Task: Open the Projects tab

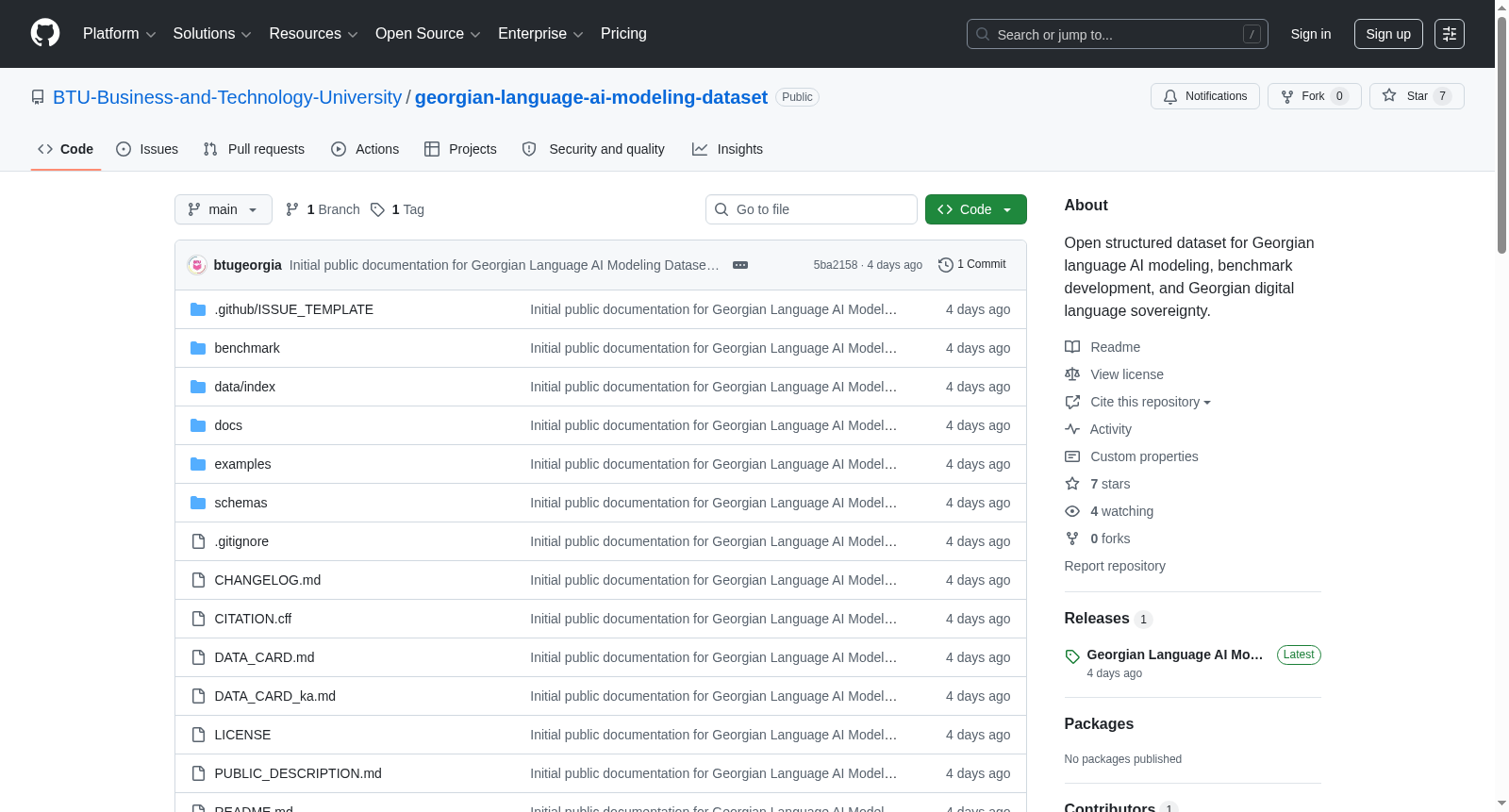Action: (460, 149)
